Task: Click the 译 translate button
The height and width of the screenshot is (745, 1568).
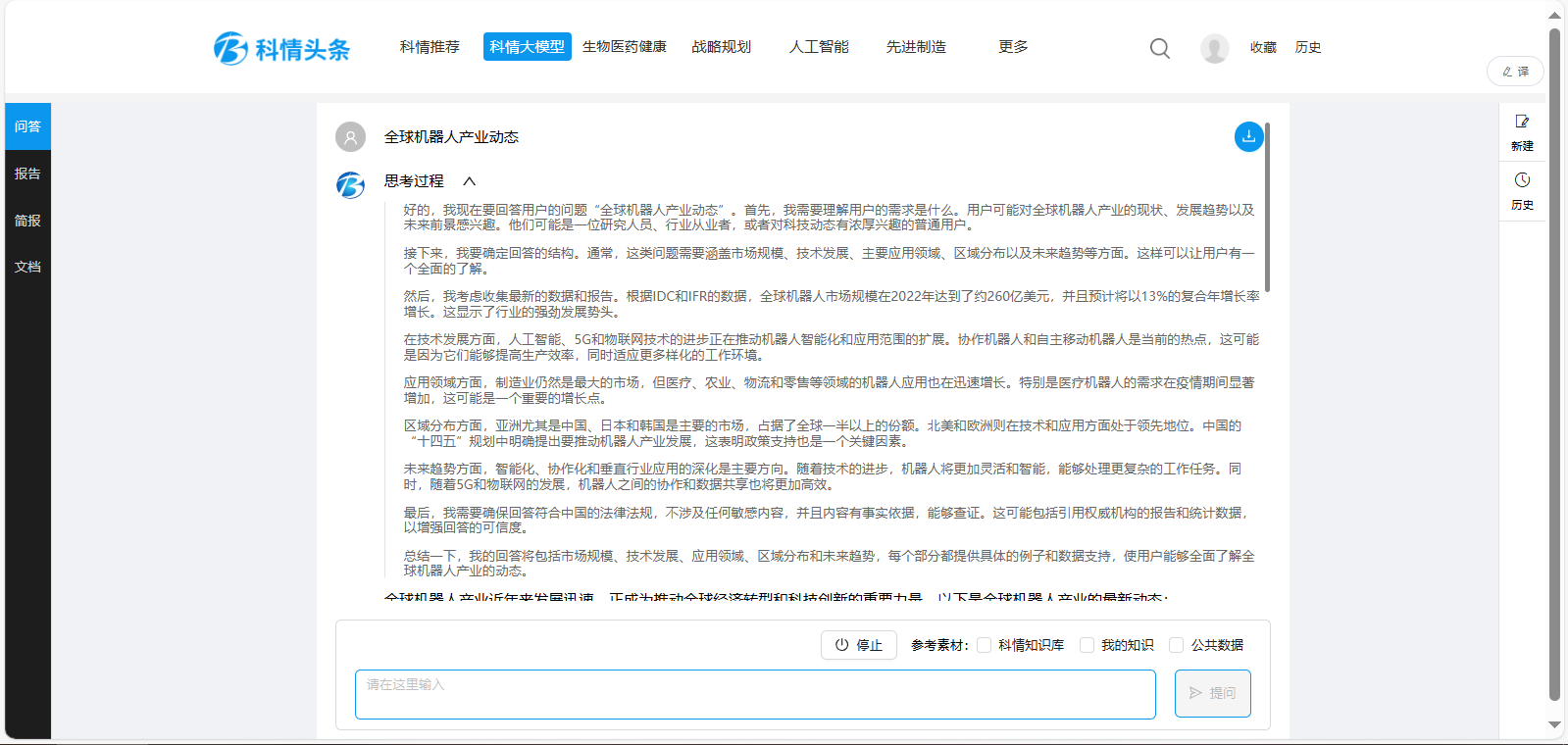Action: click(1515, 72)
